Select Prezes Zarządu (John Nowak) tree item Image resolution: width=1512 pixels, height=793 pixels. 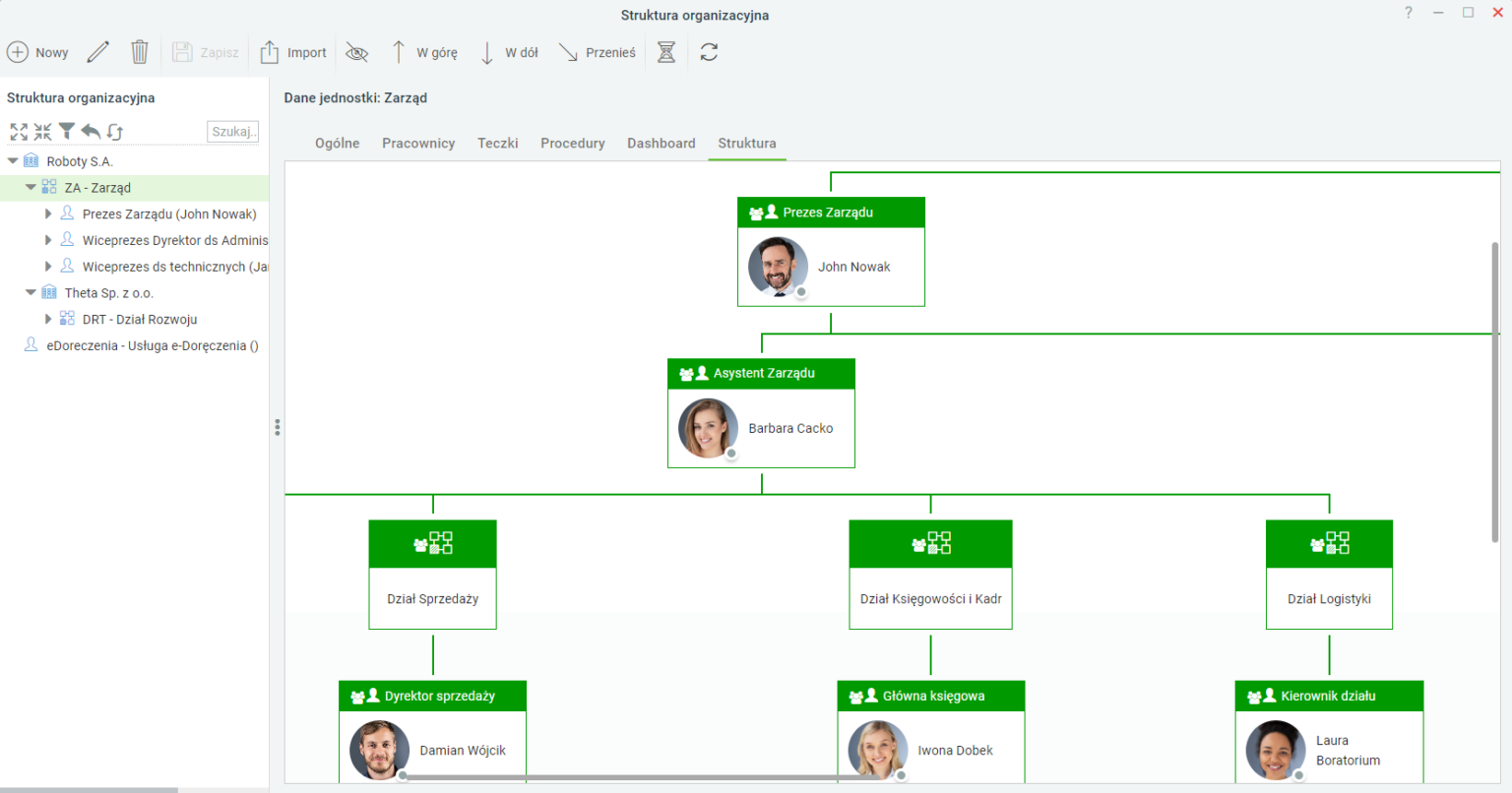tap(169, 213)
